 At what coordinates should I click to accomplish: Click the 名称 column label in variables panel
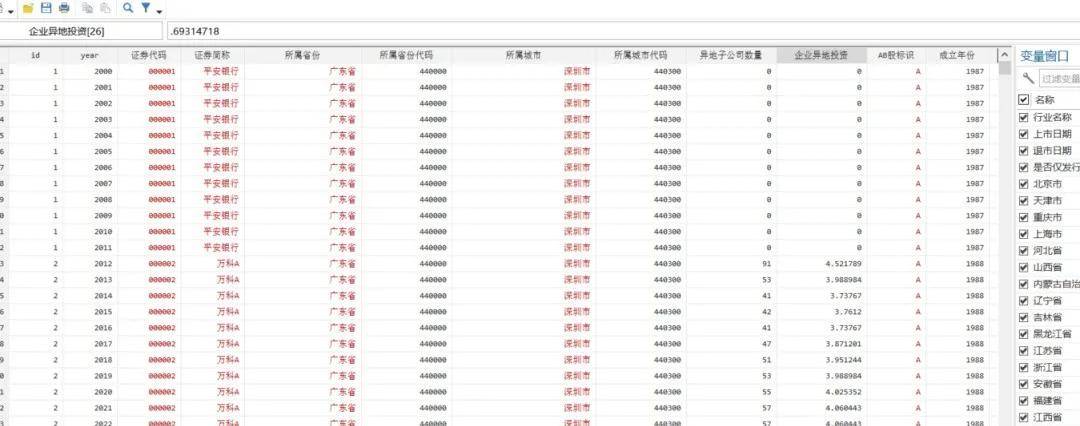click(1044, 100)
